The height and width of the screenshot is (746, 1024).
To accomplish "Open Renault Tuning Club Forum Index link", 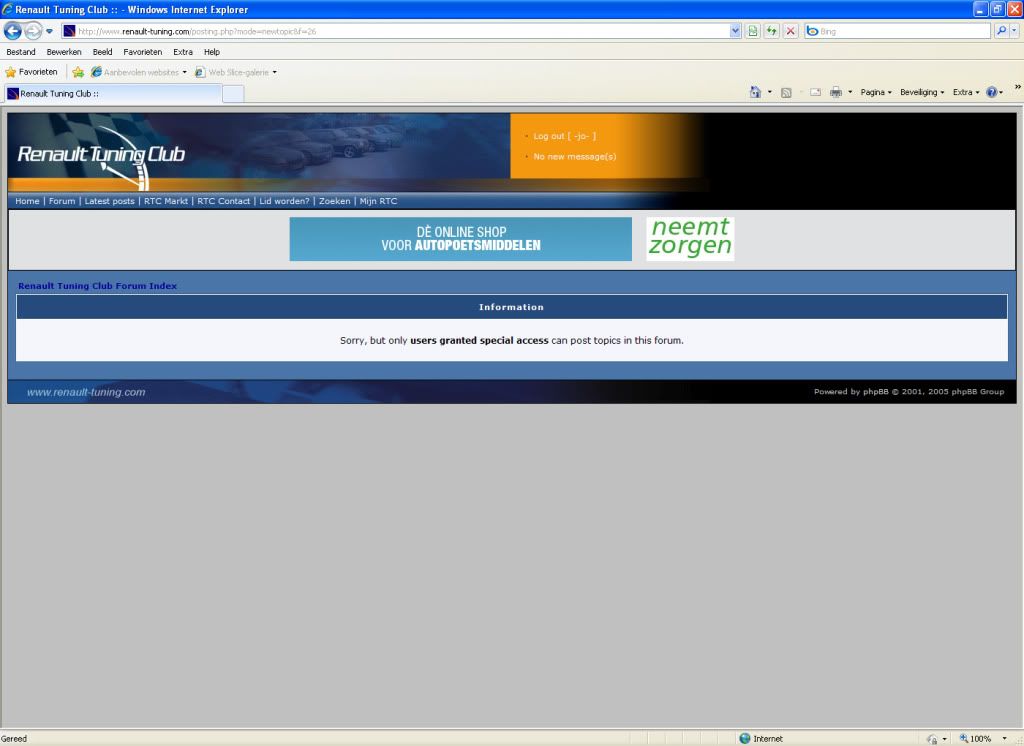I will pyautogui.click(x=97, y=285).
